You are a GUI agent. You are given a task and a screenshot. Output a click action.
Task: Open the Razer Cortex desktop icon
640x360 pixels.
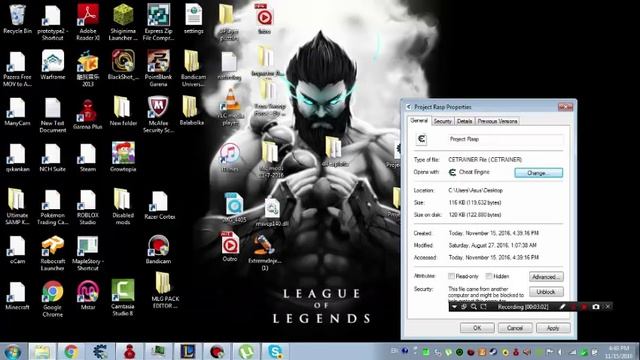[160, 205]
